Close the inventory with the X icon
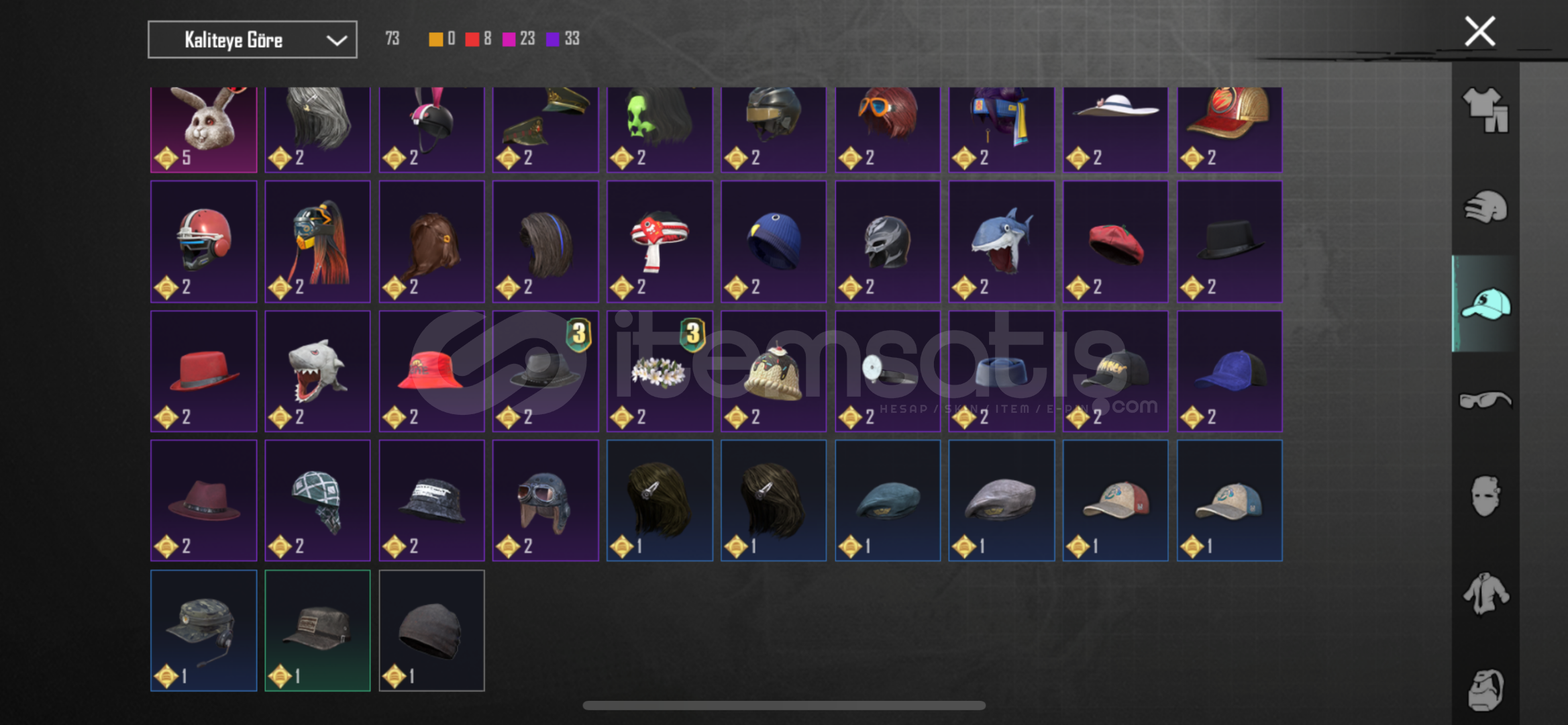This screenshot has width=1568, height=725. 1479,32
